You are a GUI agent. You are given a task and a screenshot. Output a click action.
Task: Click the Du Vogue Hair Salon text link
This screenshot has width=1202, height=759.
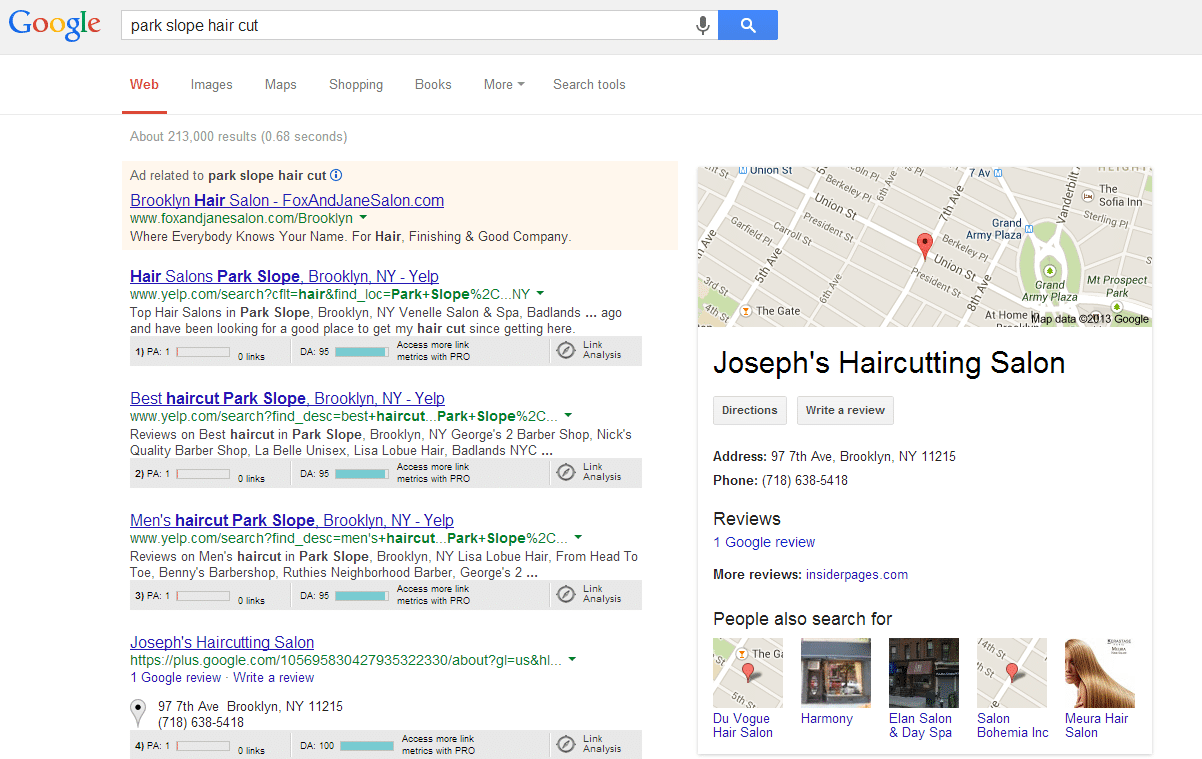[x=743, y=725]
